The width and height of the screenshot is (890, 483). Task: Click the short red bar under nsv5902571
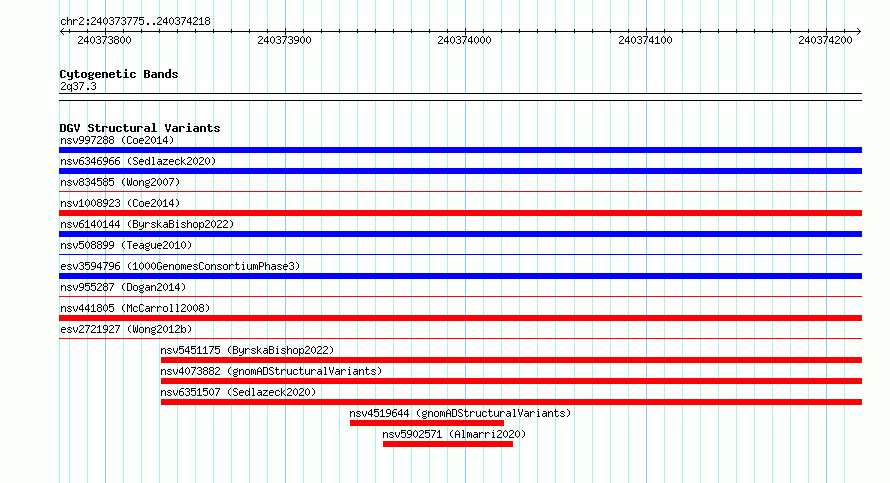(448, 444)
